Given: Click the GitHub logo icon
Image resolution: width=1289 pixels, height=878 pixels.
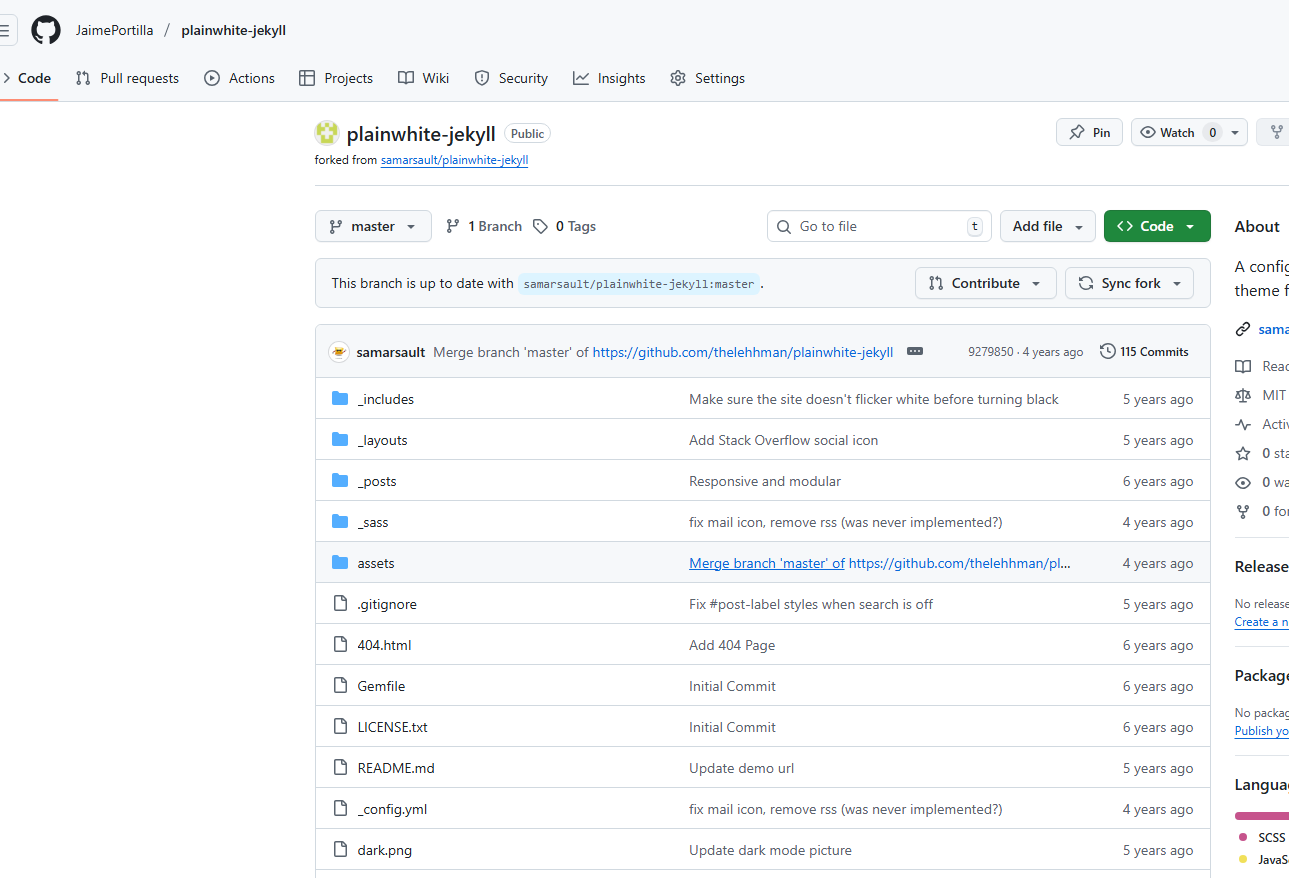Looking at the screenshot, I should tap(46, 30).
